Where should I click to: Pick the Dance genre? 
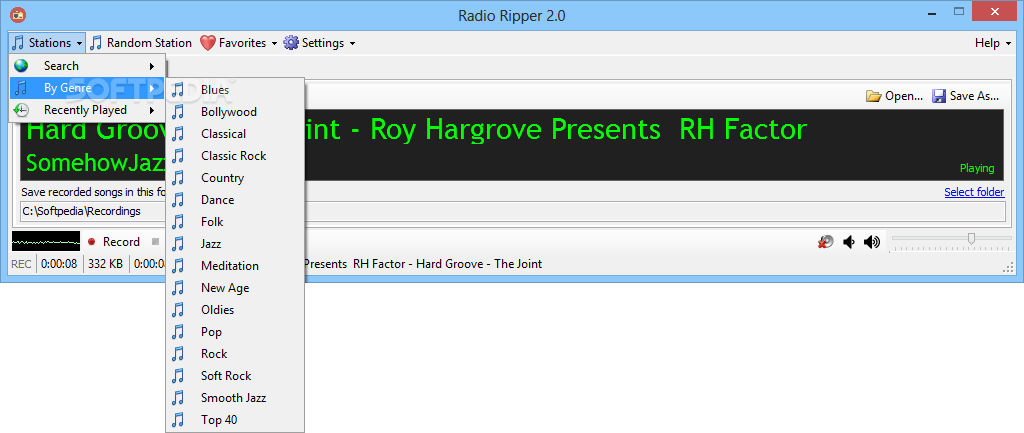(235, 200)
